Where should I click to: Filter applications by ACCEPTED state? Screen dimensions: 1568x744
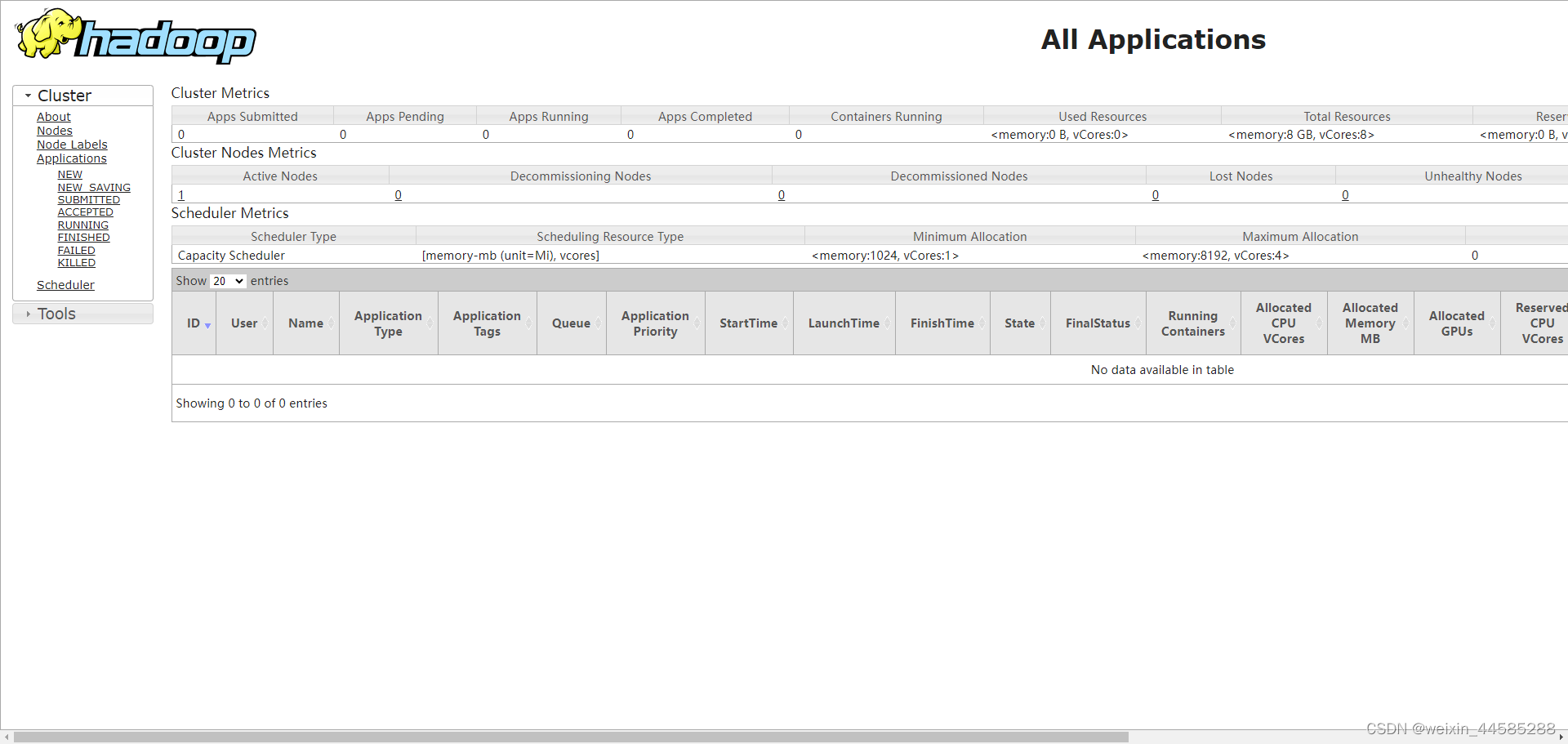(85, 212)
